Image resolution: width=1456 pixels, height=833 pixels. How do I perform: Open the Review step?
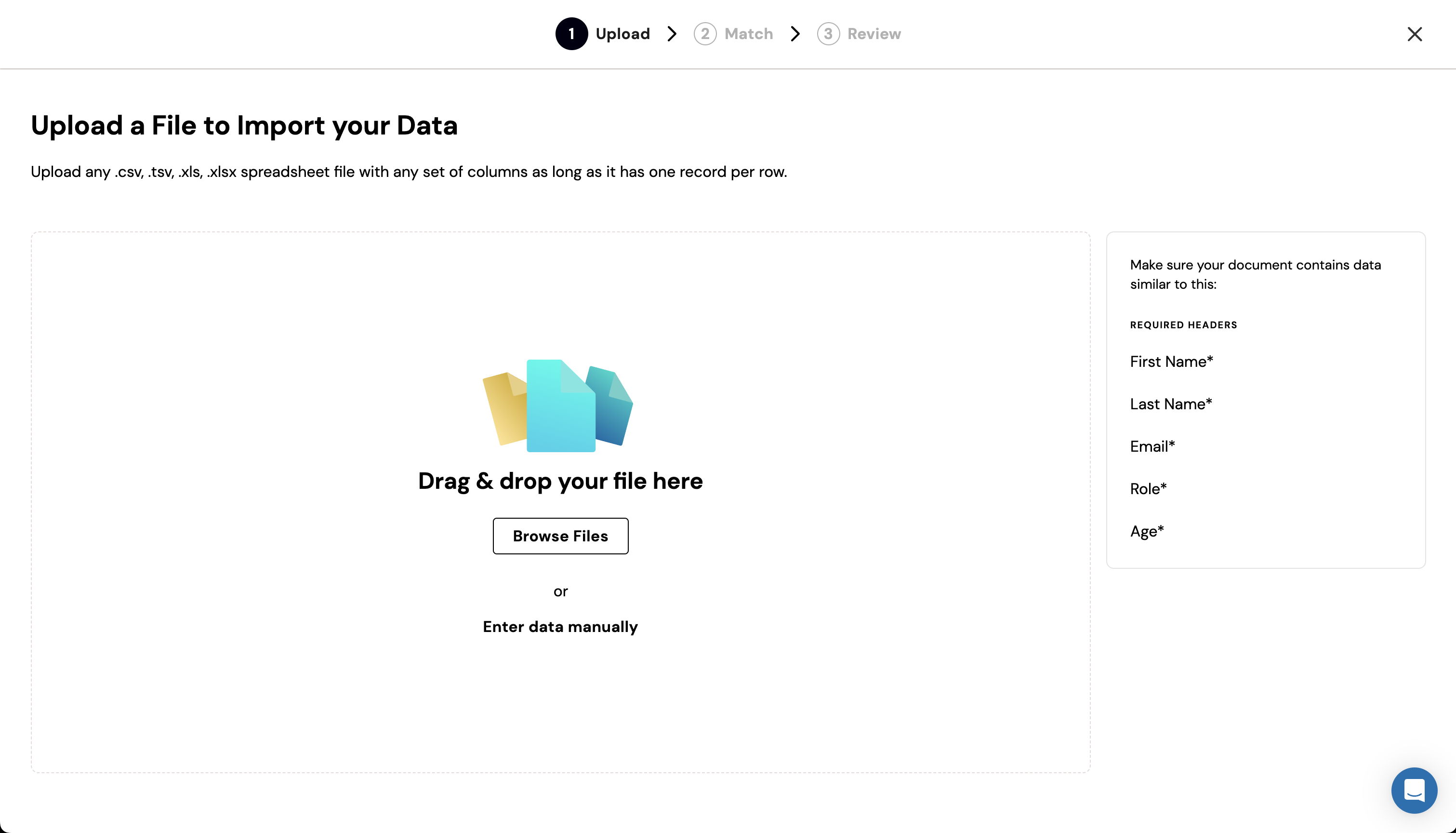pos(874,34)
